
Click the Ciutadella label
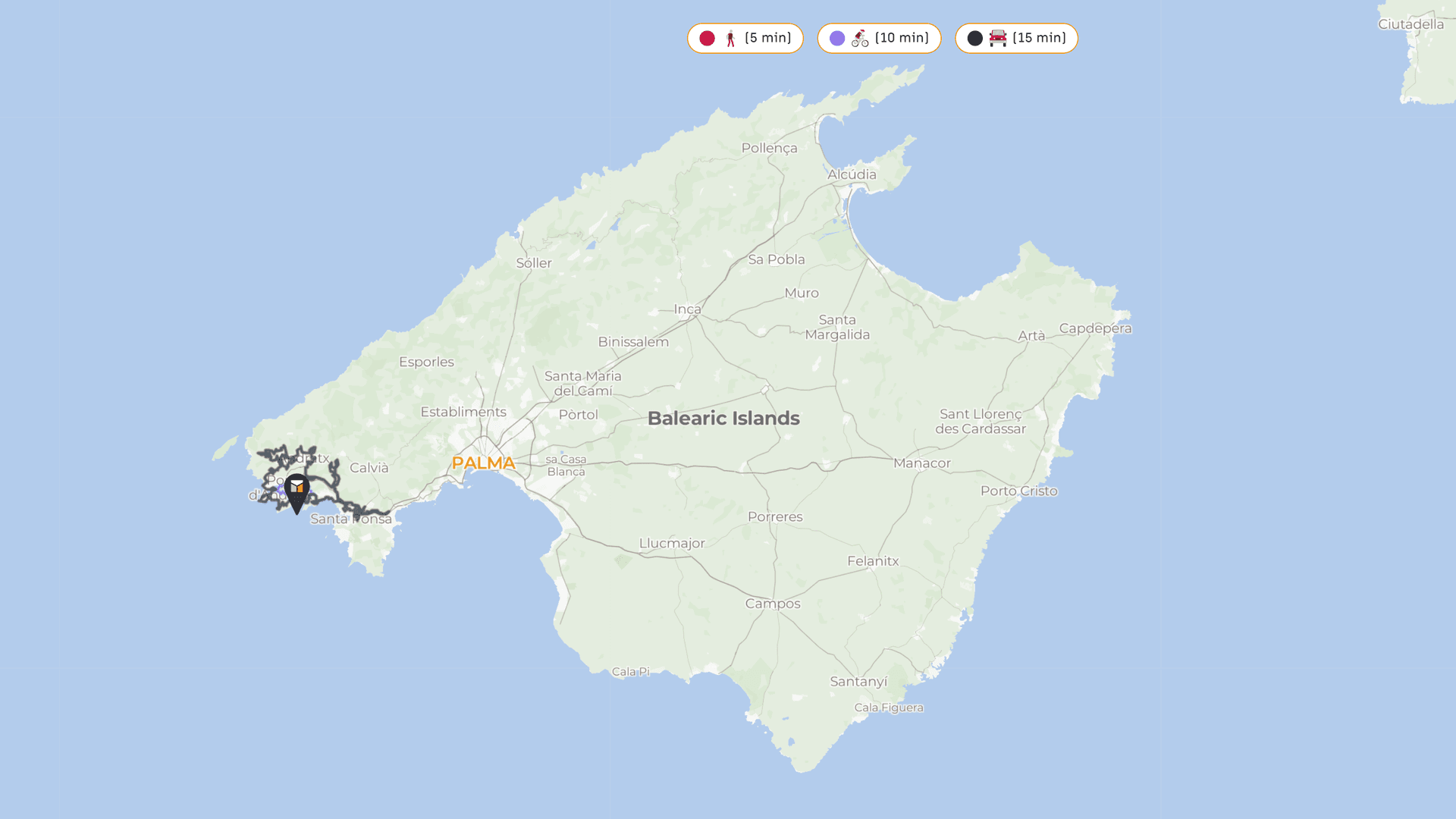(x=1410, y=24)
